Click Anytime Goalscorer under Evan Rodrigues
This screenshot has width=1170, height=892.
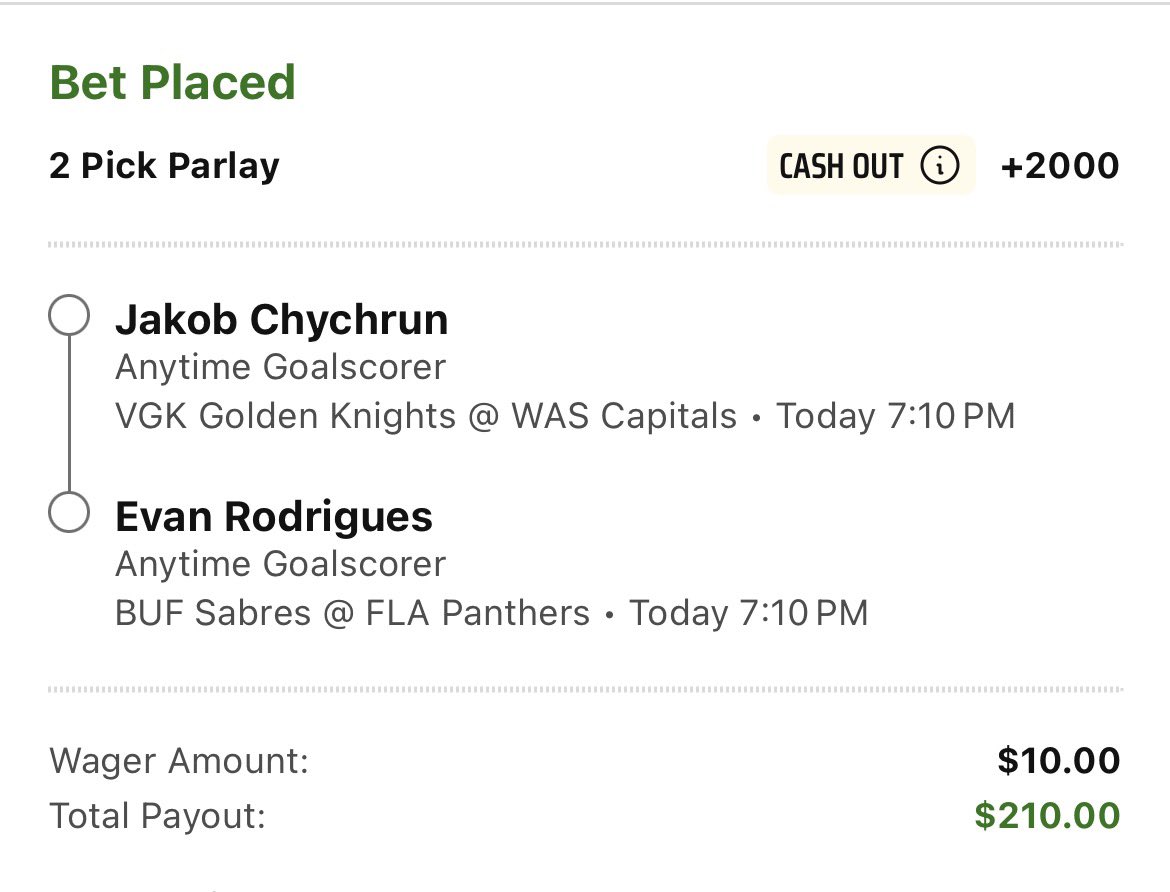pos(280,565)
